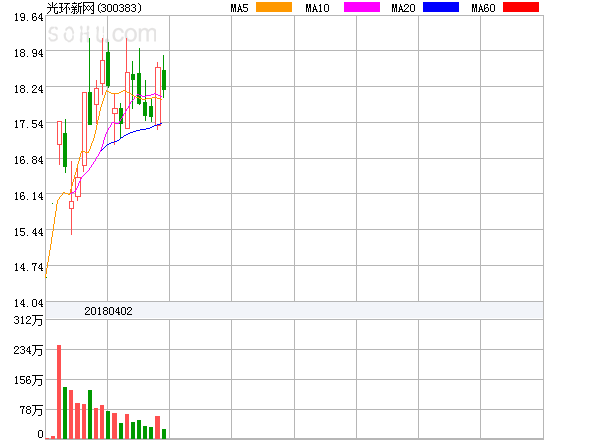Click the 19.64 price axis label
Viewport: 600px width, 440px height.
(29, 17)
